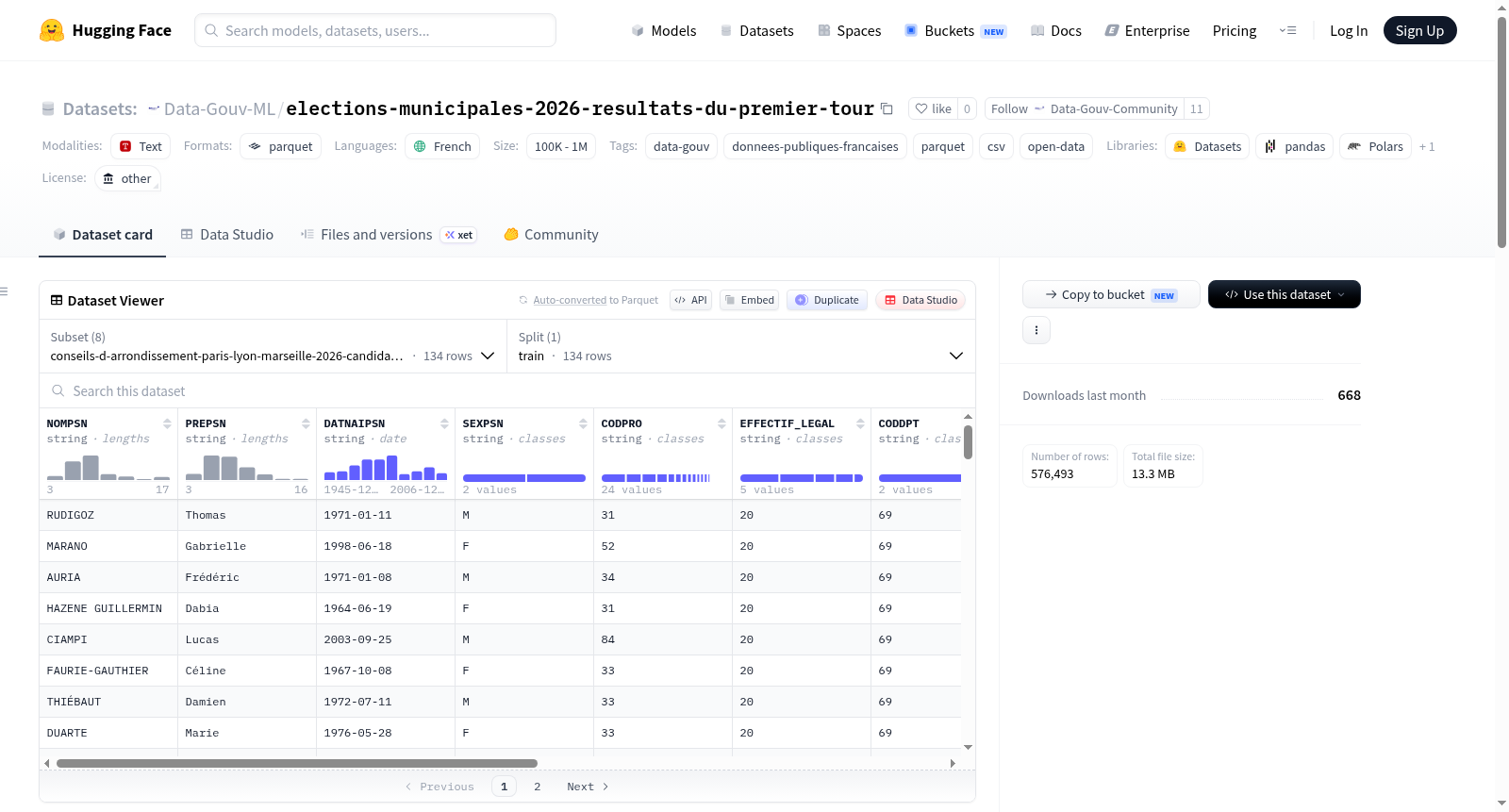Click the page vertical scrollbar
1509x812 pixels.
click(1501, 132)
